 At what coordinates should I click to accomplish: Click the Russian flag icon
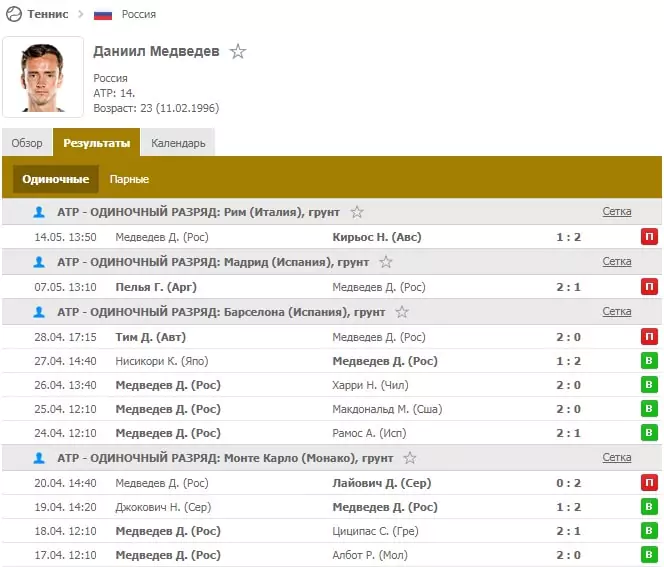[x=103, y=15]
